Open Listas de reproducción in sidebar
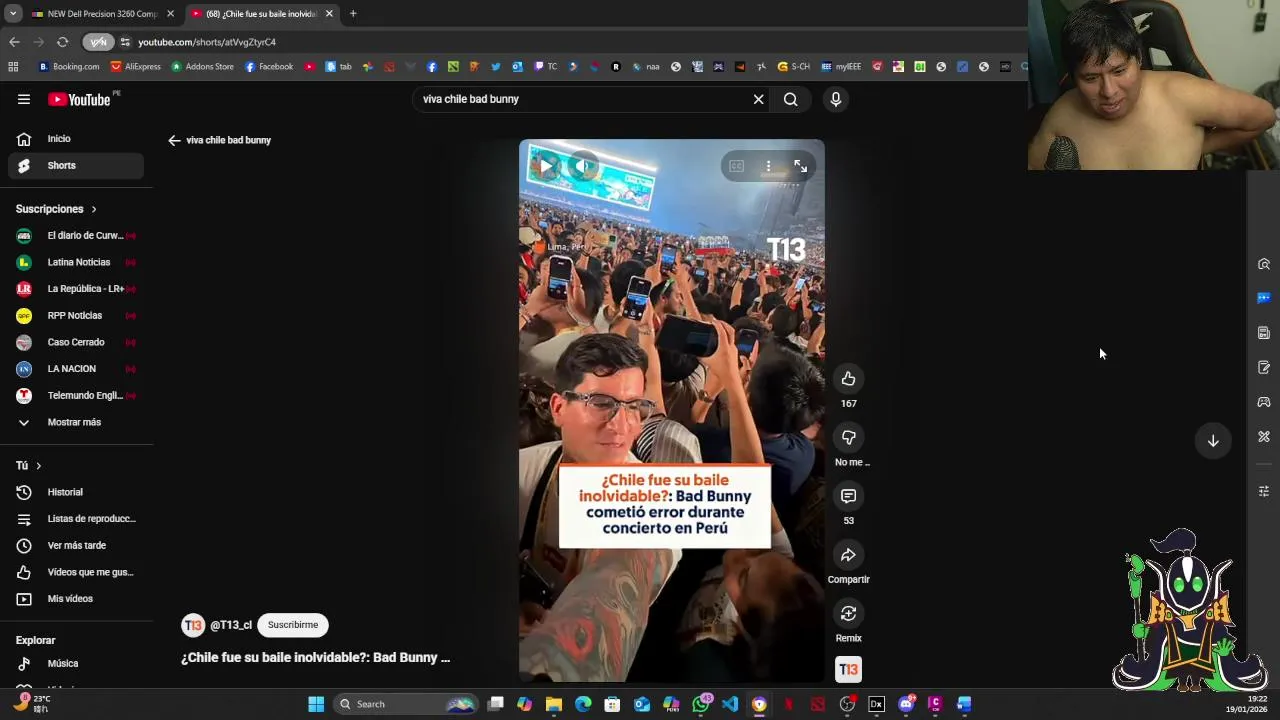The height and width of the screenshot is (720, 1280). coord(76,519)
